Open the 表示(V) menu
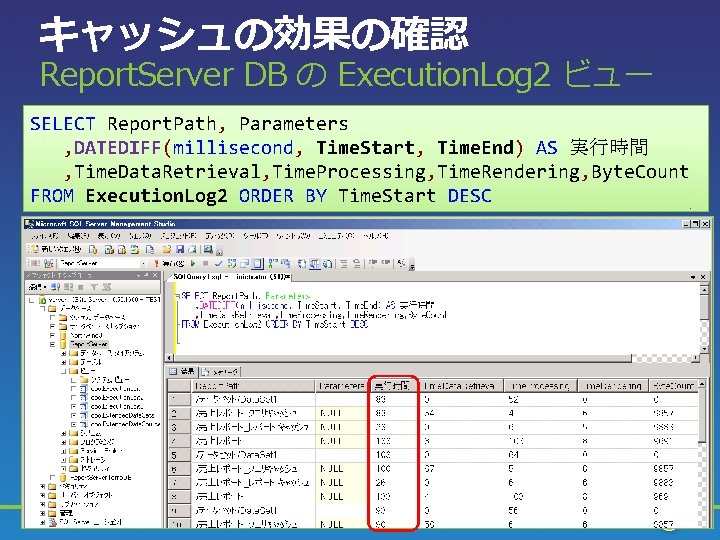 pos(109,236)
